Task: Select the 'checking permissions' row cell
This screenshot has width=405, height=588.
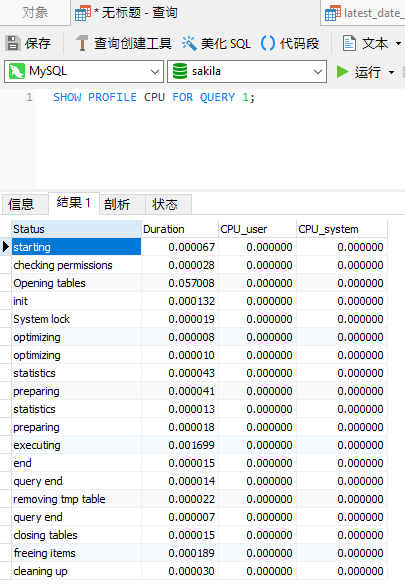Action: click(76, 265)
